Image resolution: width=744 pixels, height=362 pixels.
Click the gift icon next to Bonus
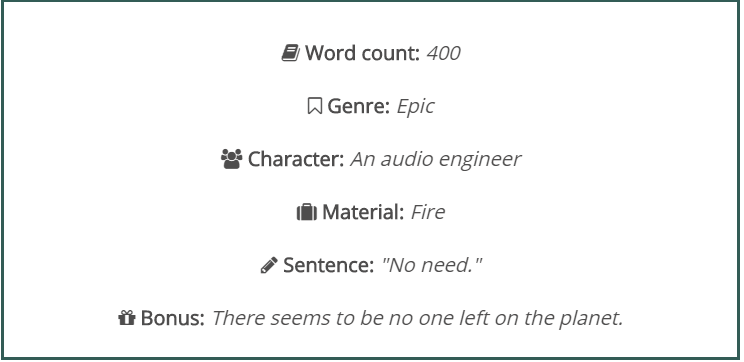(x=127, y=318)
